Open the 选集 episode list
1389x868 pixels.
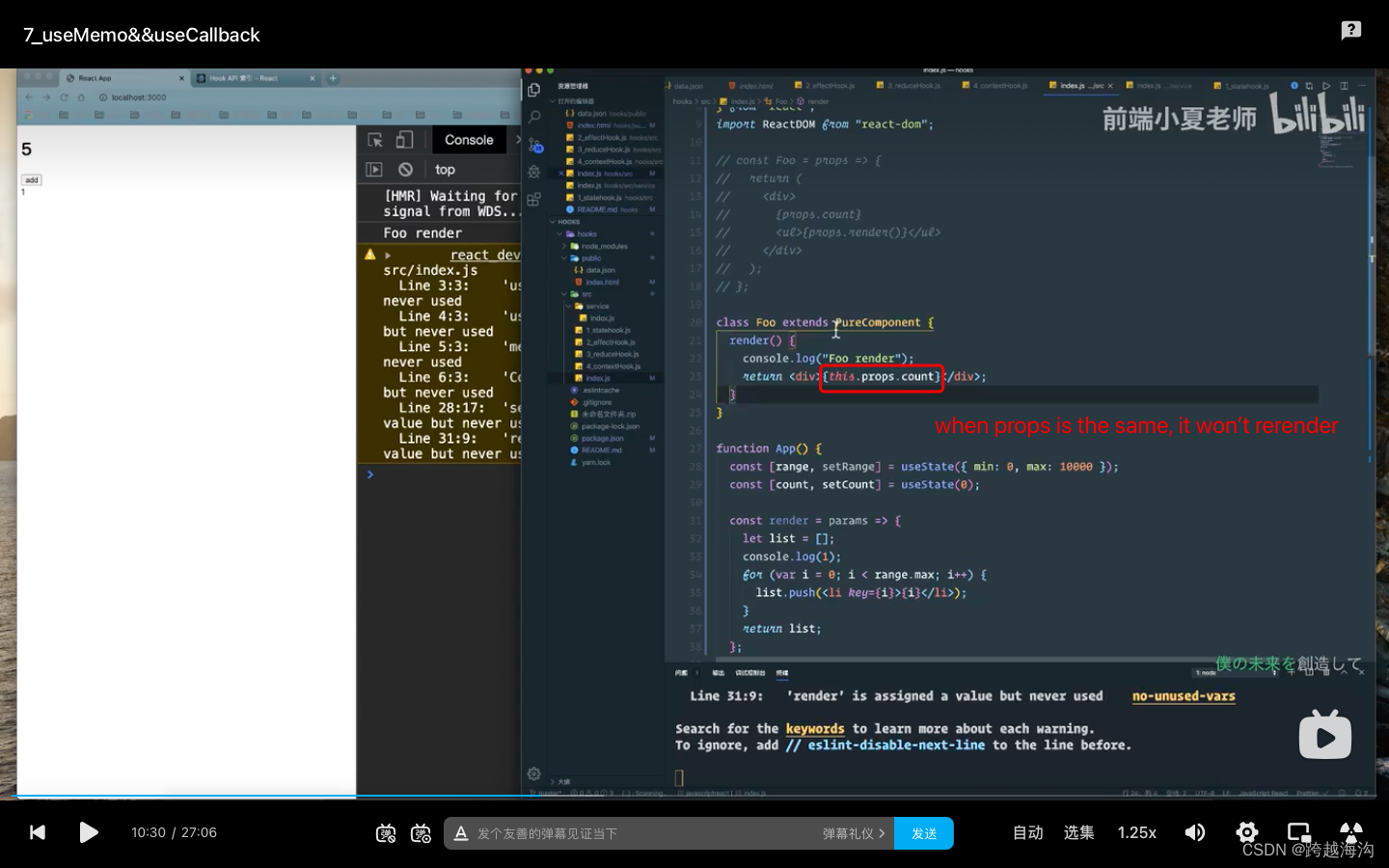(x=1078, y=832)
